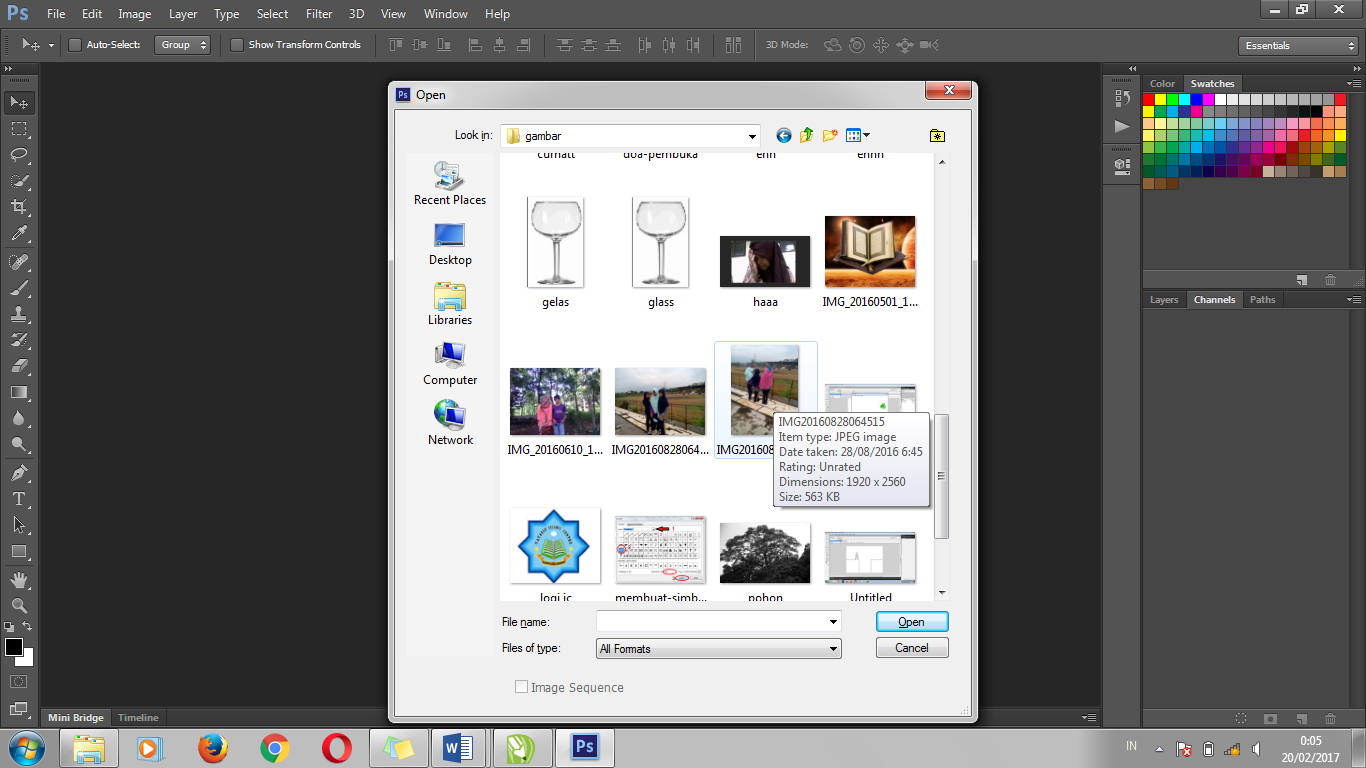This screenshot has width=1366, height=768.
Task: Open the Look in dropdown
Action: (751, 135)
